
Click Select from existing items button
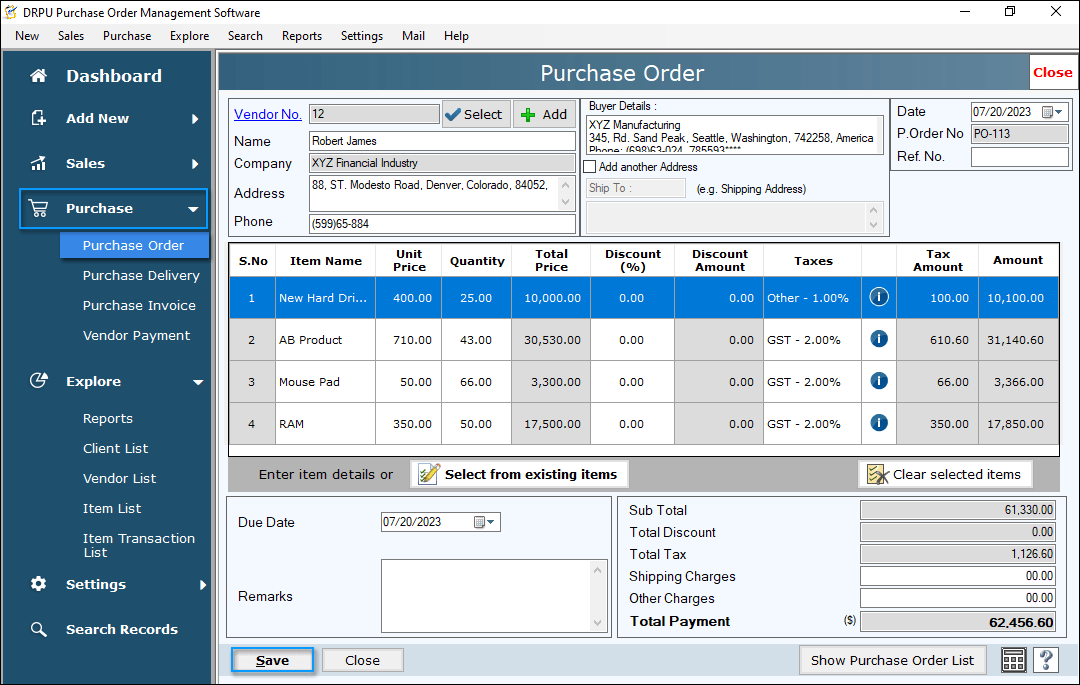(x=519, y=474)
